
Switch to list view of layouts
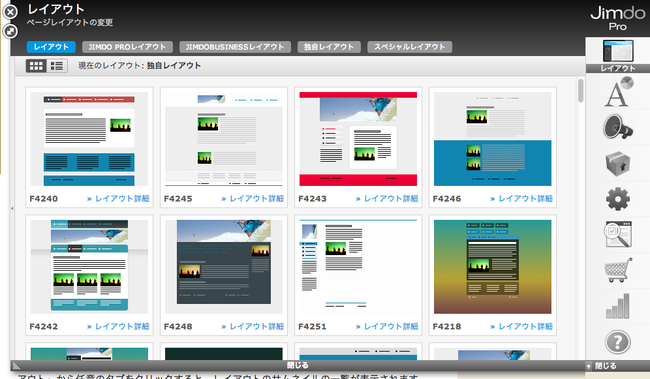tap(57, 66)
